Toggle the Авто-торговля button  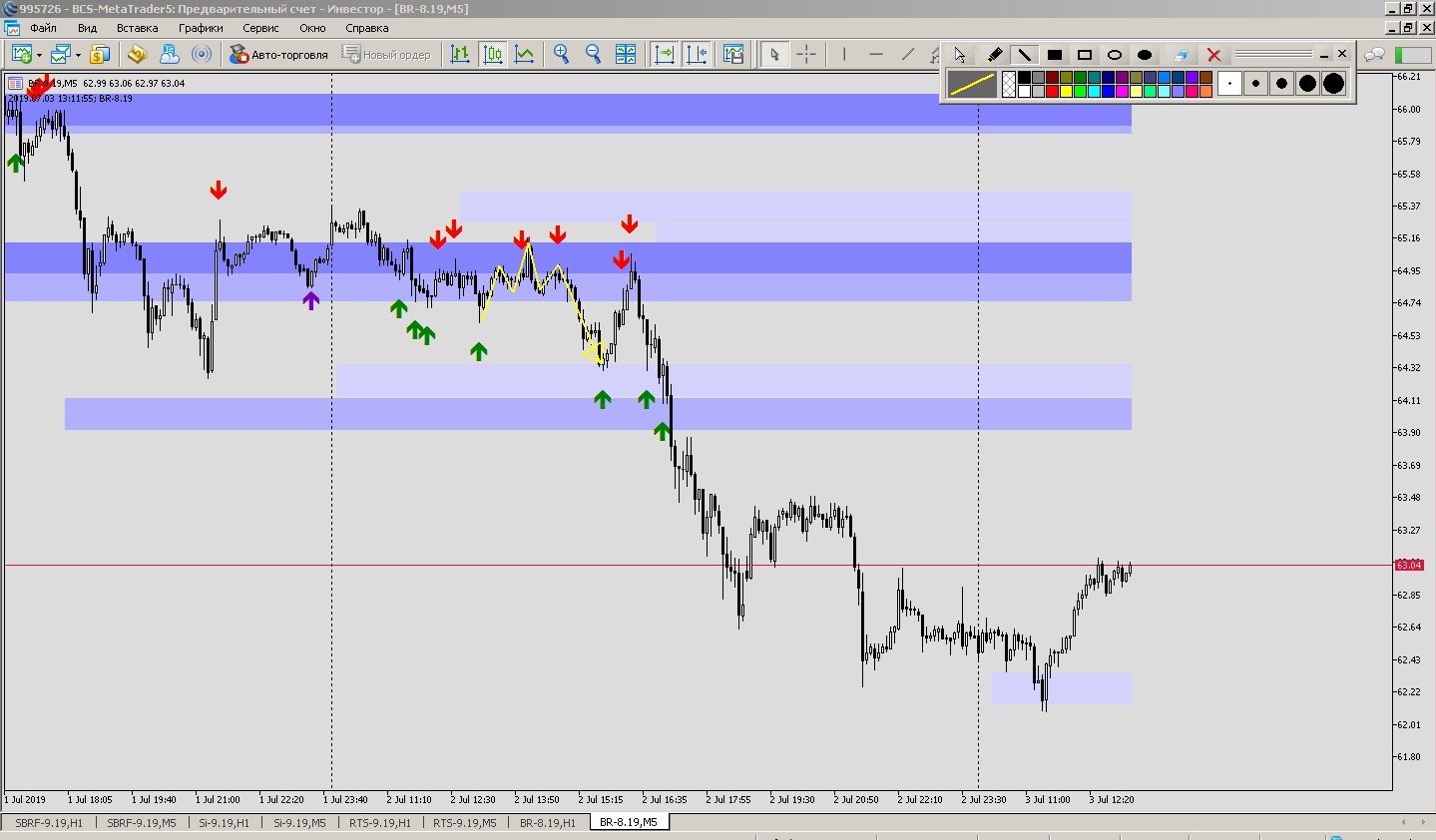tap(278, 54)
